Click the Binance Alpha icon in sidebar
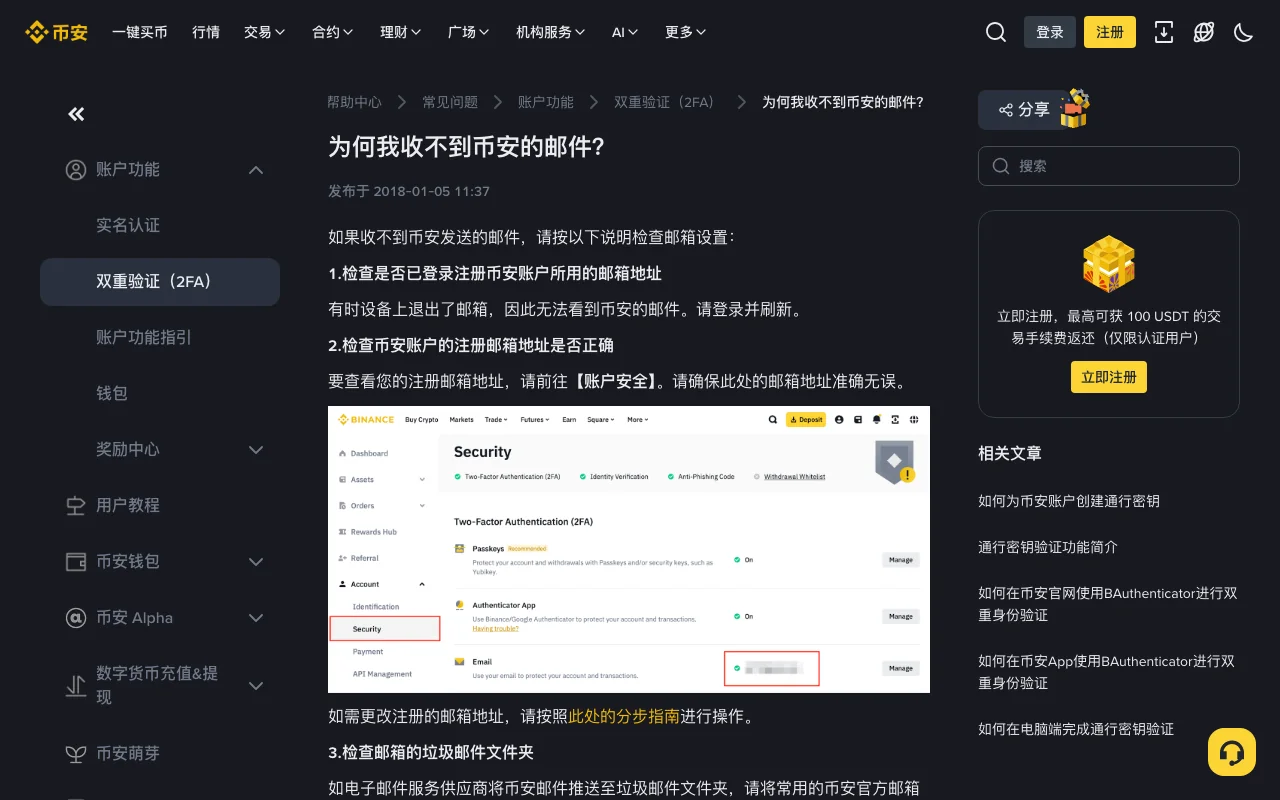Image resolution: width=1280 pixels, height=800 pixels. 76,618
